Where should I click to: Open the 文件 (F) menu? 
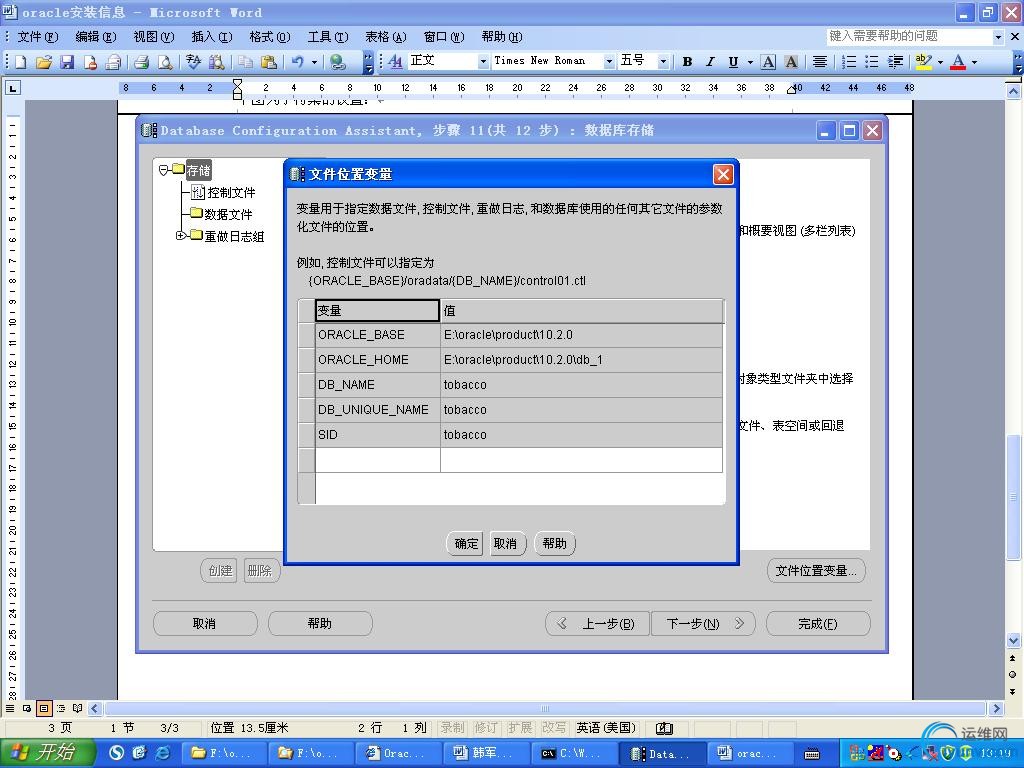(x=38, y=37)
